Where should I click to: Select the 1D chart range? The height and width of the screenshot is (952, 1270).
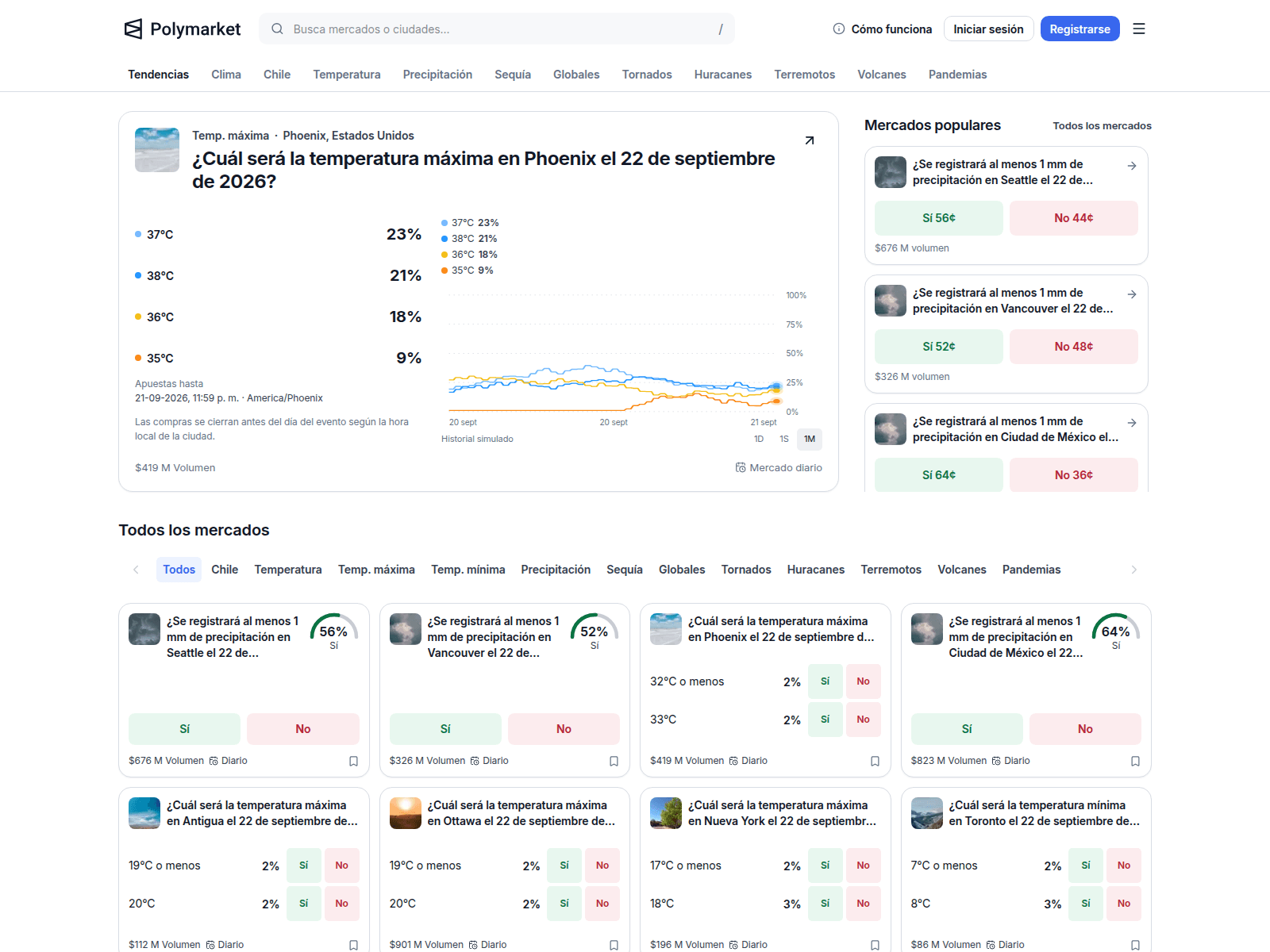point(759,439)
